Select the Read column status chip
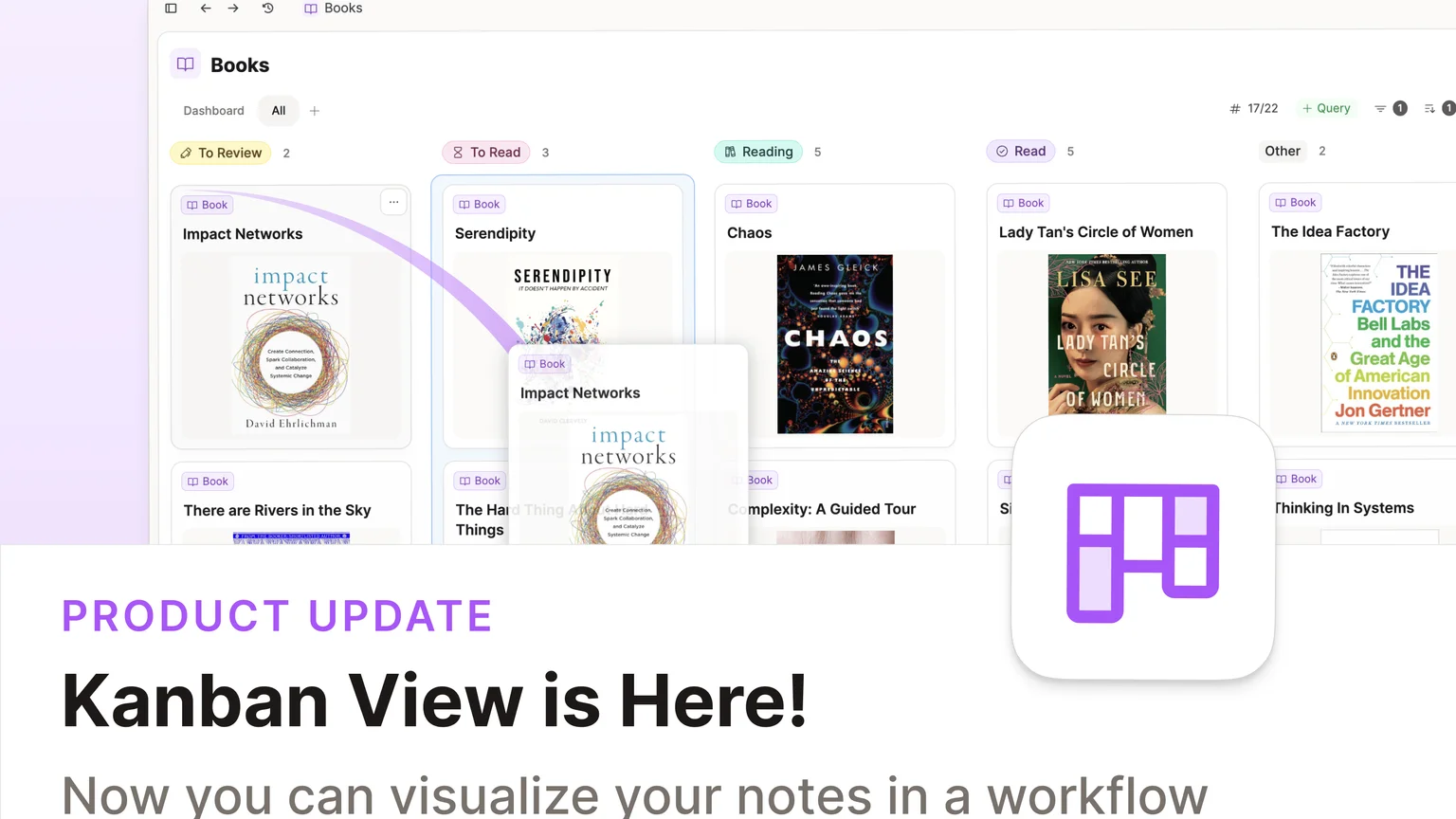Image resolution: width=1456 pixels, height=819 pixels. [1021, 151]
